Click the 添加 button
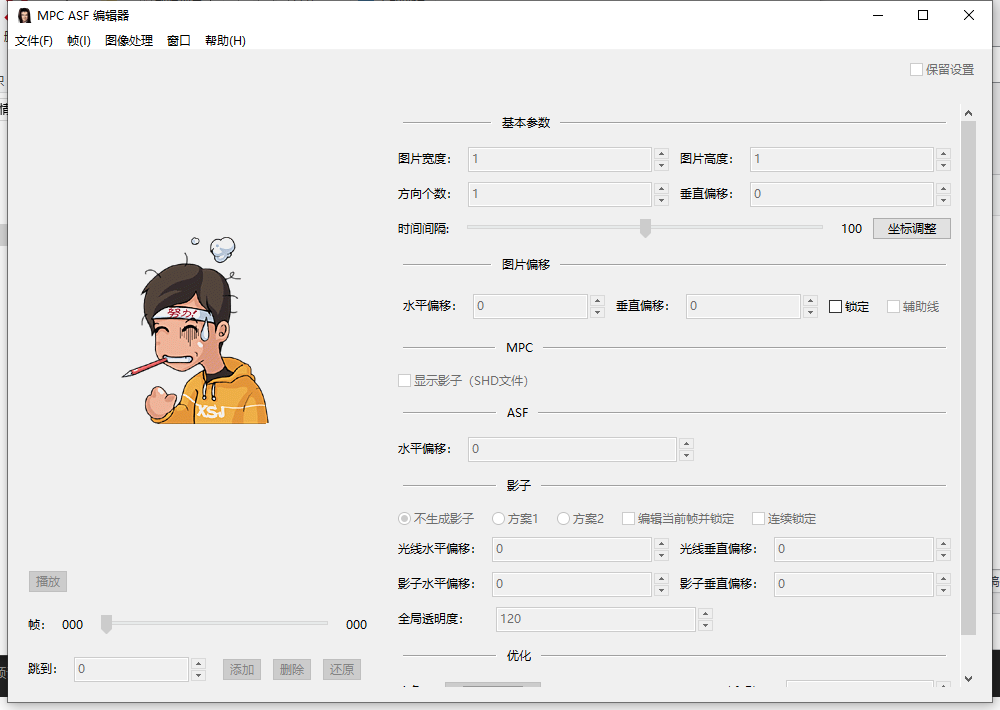Image resolution: width=1000 pixels, height=710 pixels. [242, 669]
